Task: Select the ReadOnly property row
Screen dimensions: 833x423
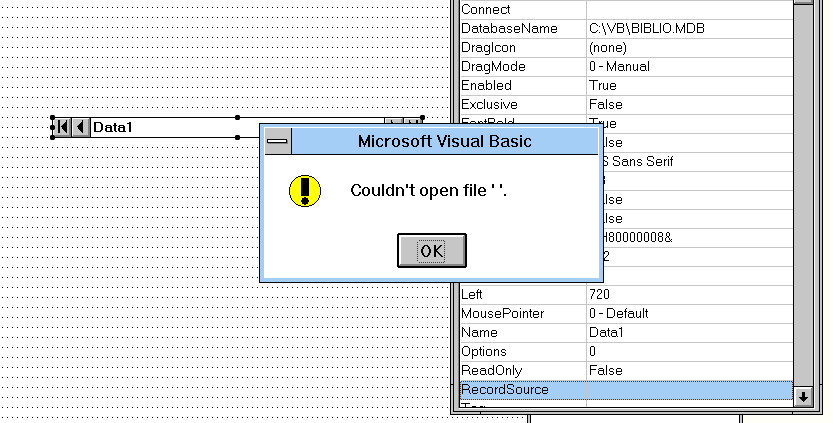Action: 626,370
